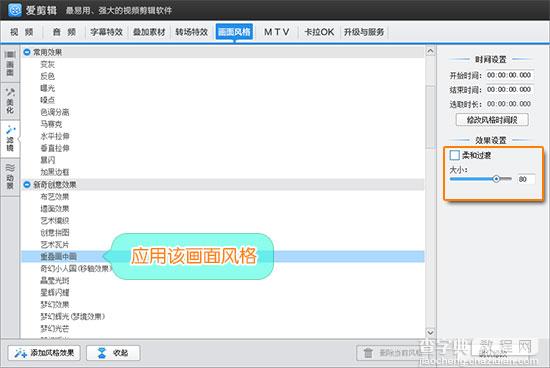Select the 梦幻效果 item
This screenshot has width=550, height=368.
click(x=55, y=304)
